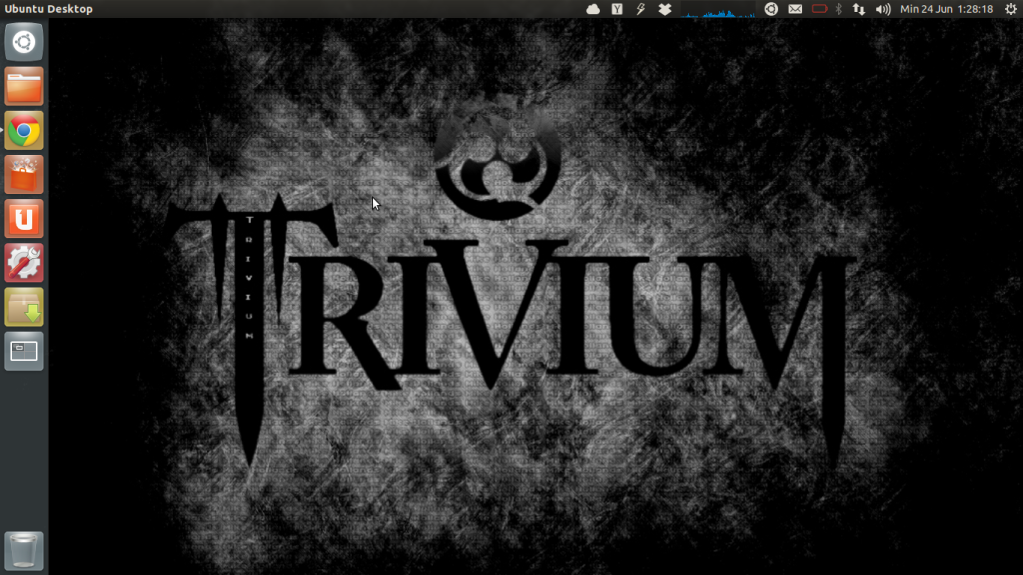Open the download package installer icon
The width and height of the screenshot is (1023, 575).
tap(24, 307)
